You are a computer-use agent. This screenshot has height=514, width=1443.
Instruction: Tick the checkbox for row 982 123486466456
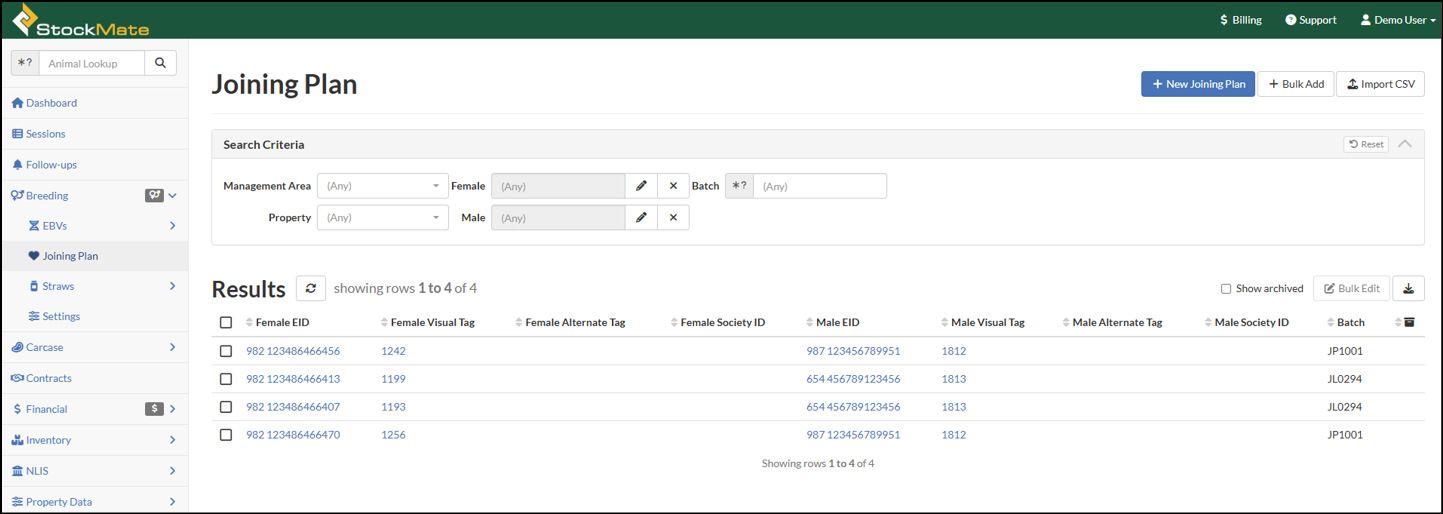pos(226,351)
